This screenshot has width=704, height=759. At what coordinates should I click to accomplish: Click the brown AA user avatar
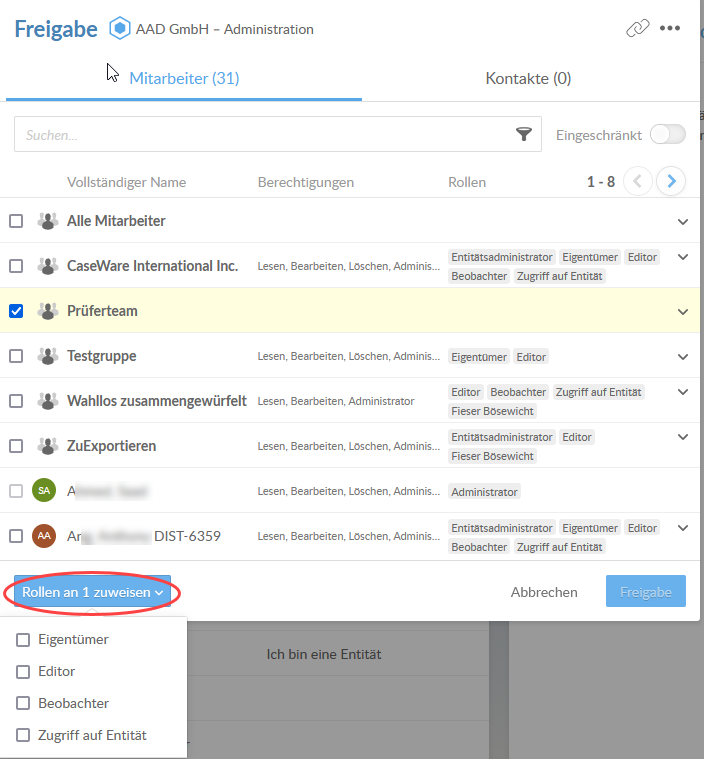point(44,536)
